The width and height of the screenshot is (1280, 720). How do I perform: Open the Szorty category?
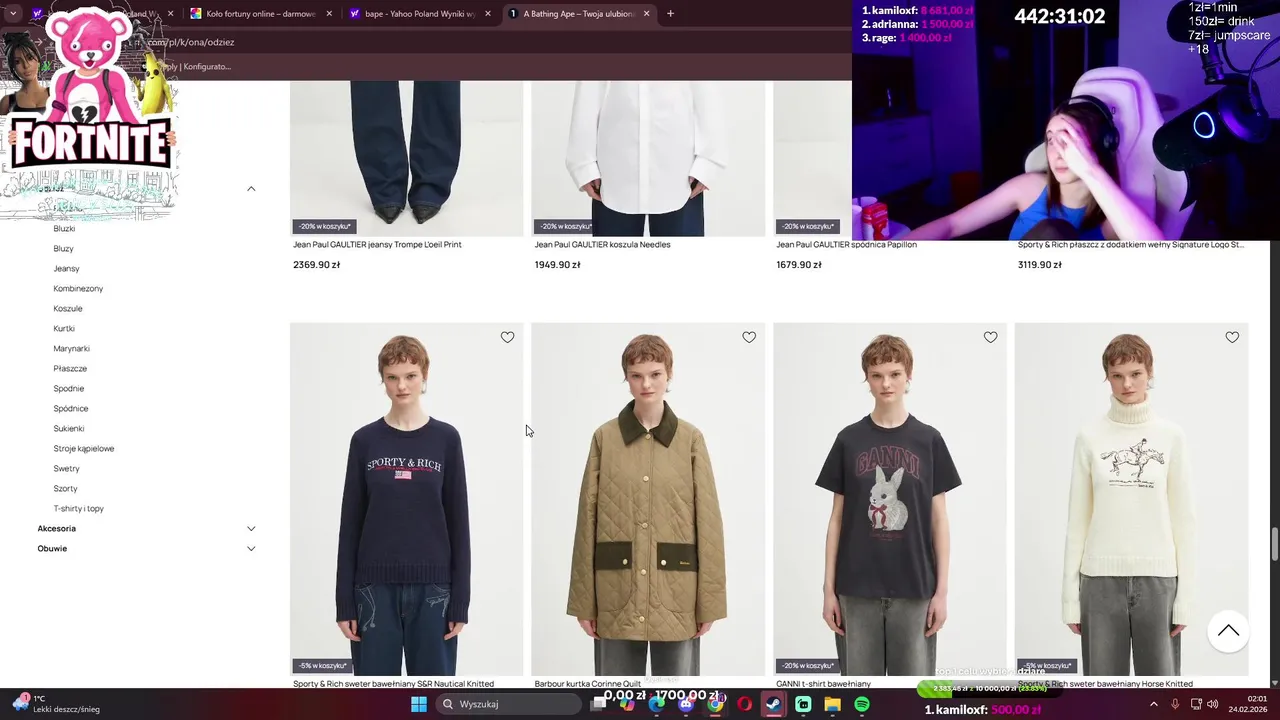point(65,488)
